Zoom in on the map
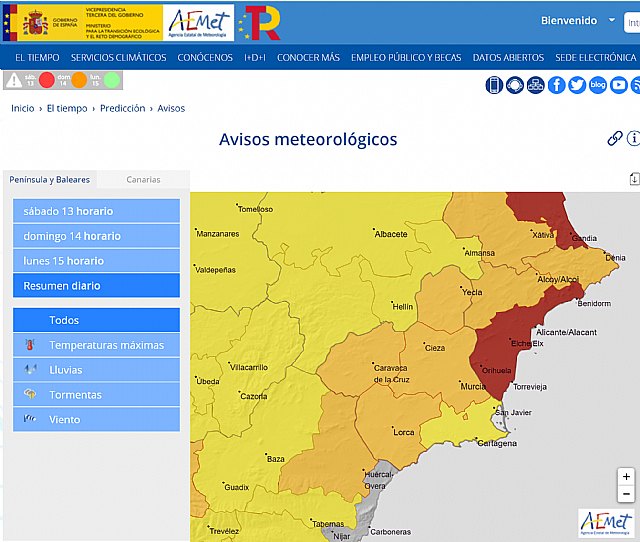640x542 pixels. point(626,477)
